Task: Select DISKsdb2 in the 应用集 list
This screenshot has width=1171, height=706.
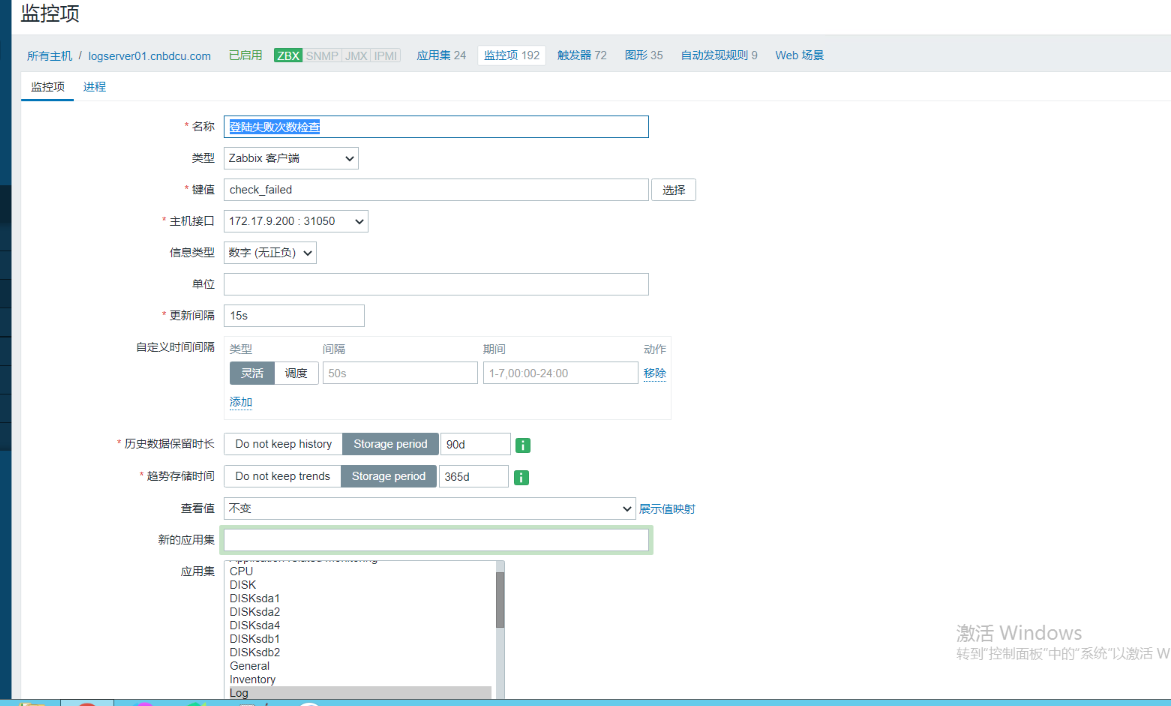Action: (360, 652)
